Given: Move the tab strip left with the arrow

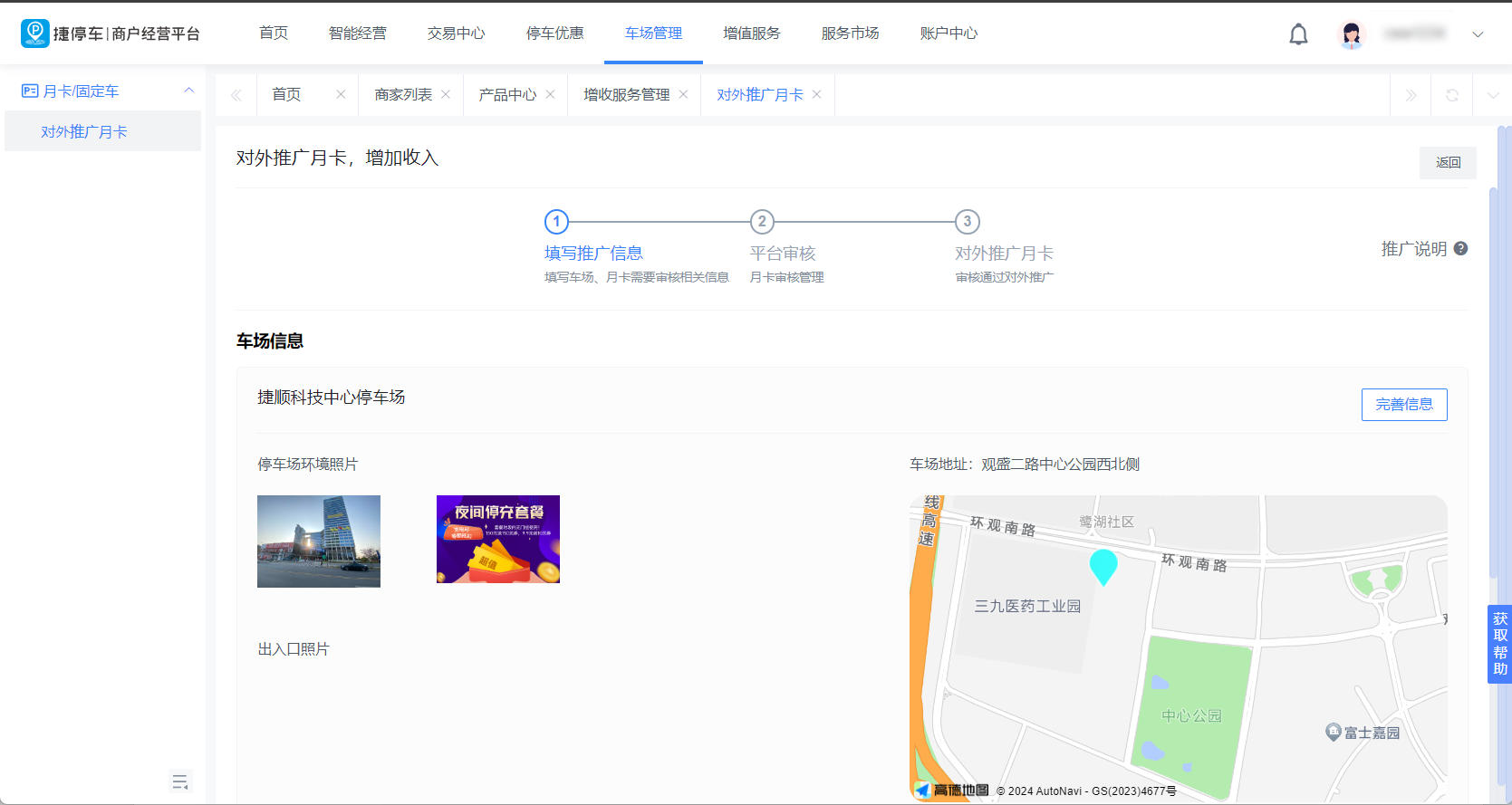Looking at the screenshot, I should (236, 95).
